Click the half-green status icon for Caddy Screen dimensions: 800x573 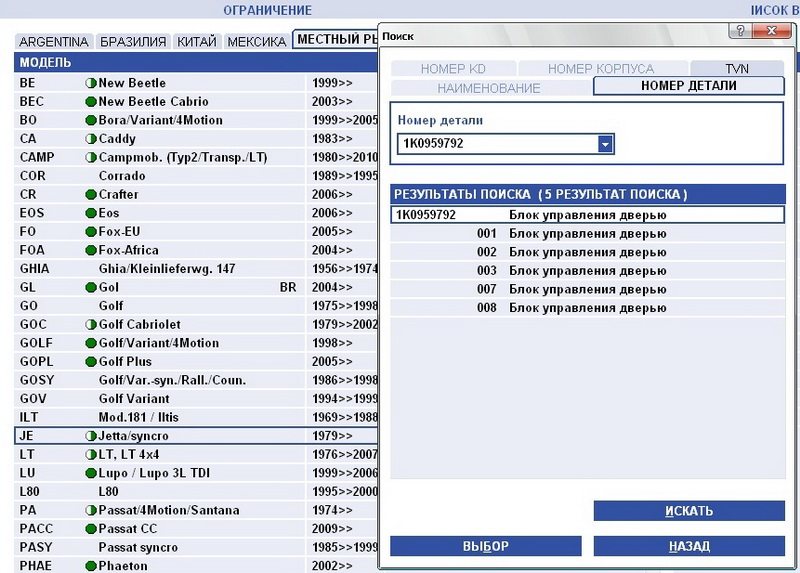(91, 139)
